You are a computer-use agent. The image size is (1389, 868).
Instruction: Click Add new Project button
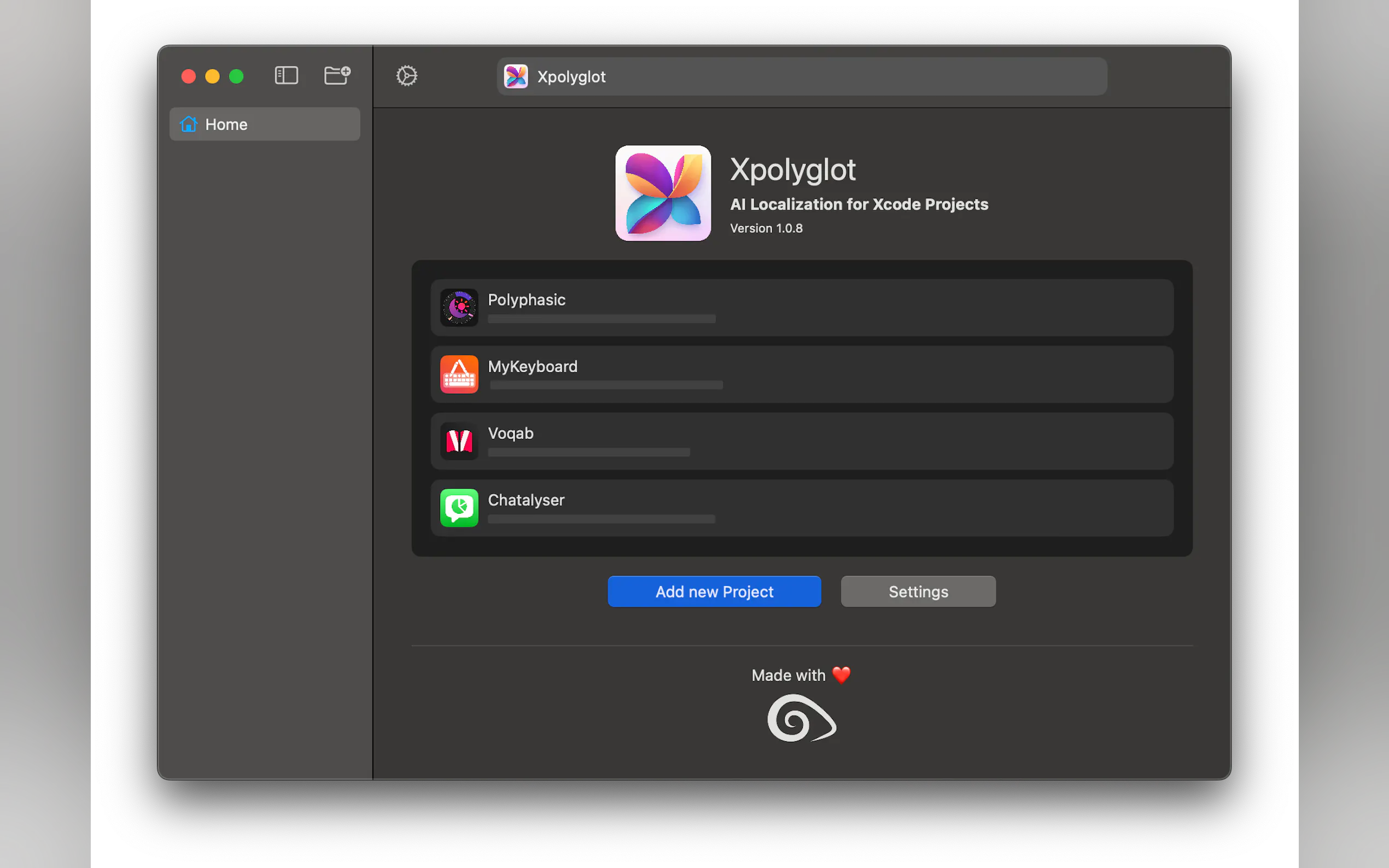coord(714,591)
